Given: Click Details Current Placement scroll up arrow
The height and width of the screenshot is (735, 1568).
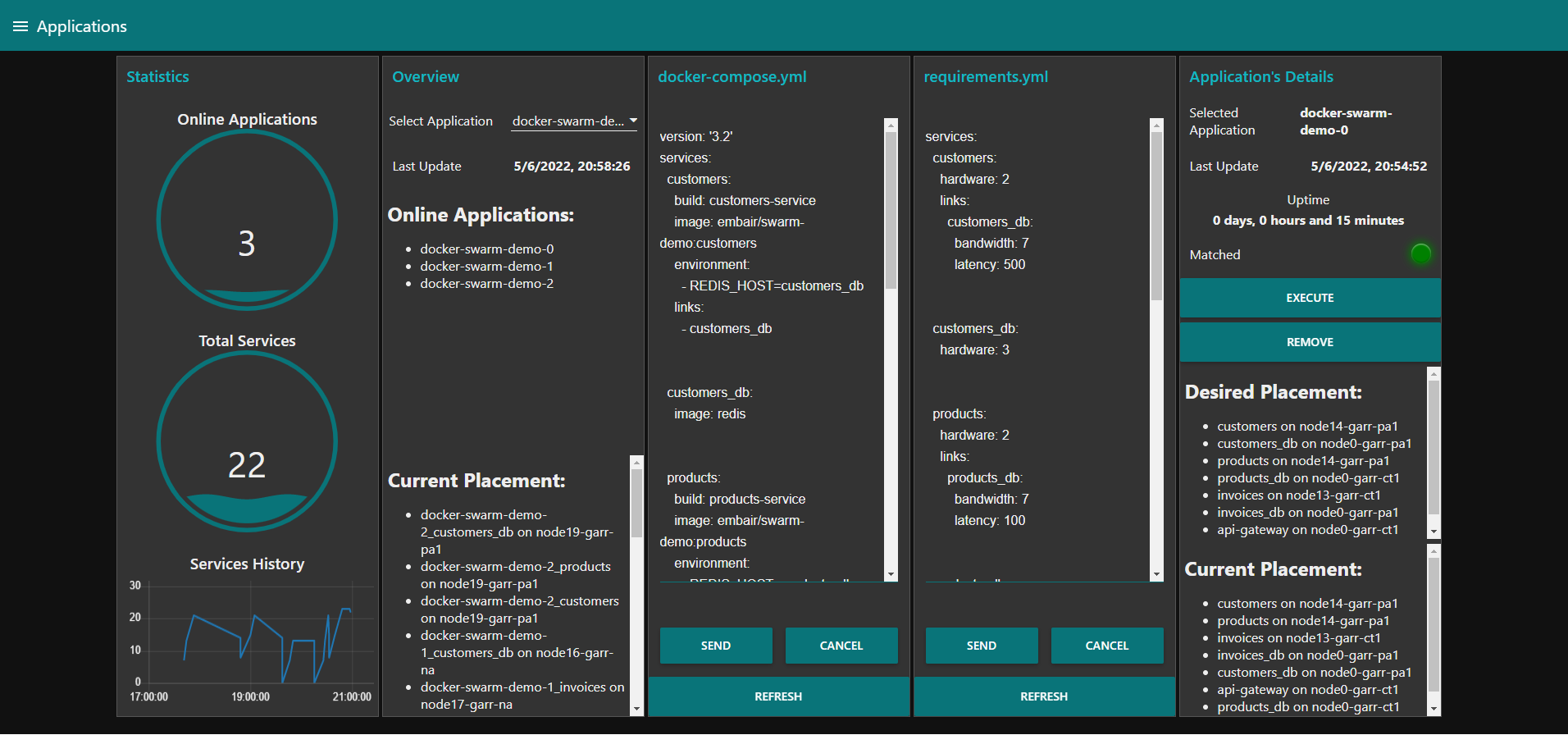Looking at the screenshot, I should tap(1434, 551).
